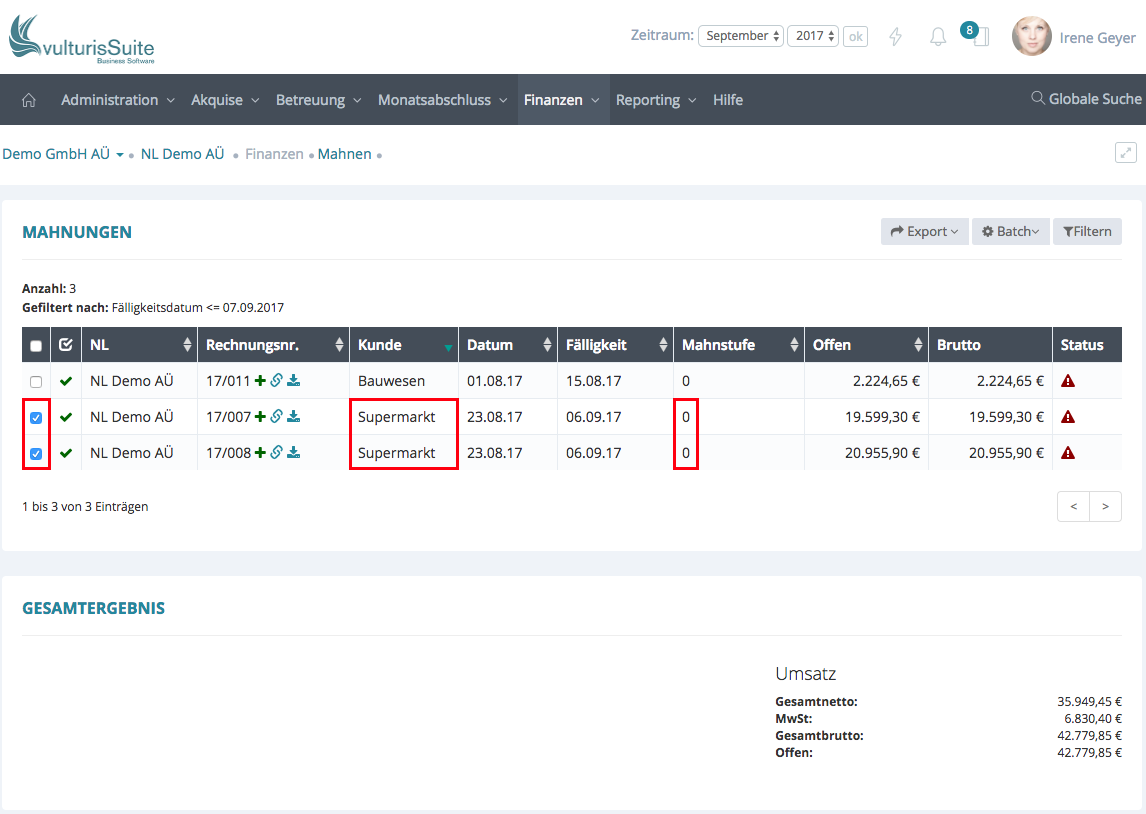Click the fullscreen expand icon
Image resolution: width=1146 pixels, height=814 pixels.
1126,153
